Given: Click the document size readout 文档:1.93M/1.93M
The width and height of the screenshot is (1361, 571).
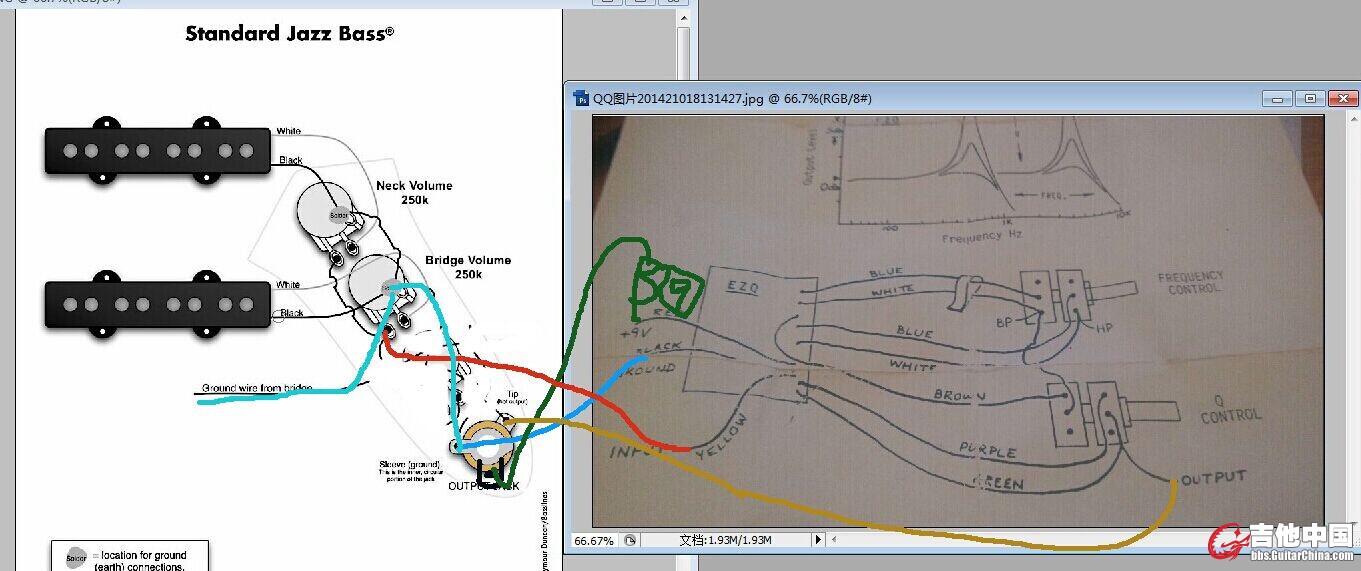Looking at the screenshot, I should [725, 540].
